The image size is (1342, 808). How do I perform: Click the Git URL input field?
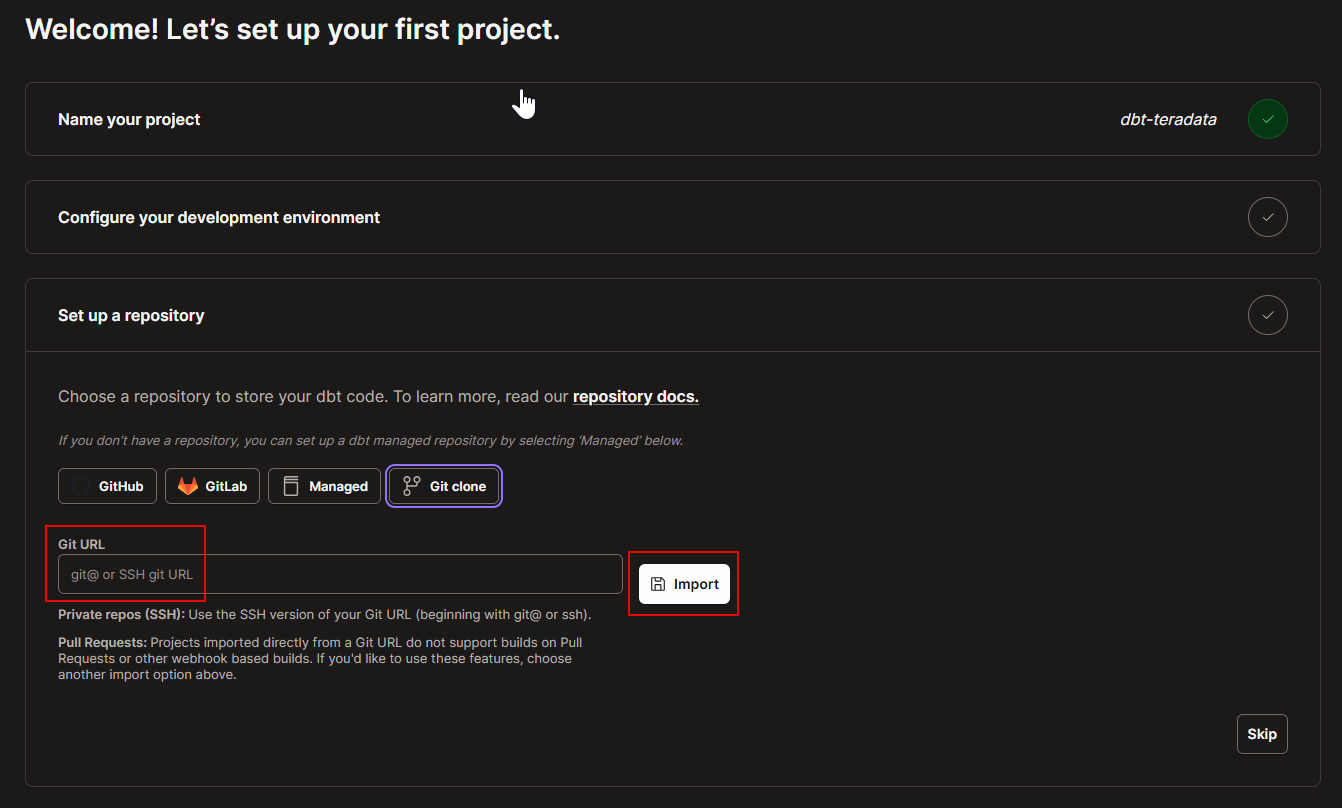point(340,574)
